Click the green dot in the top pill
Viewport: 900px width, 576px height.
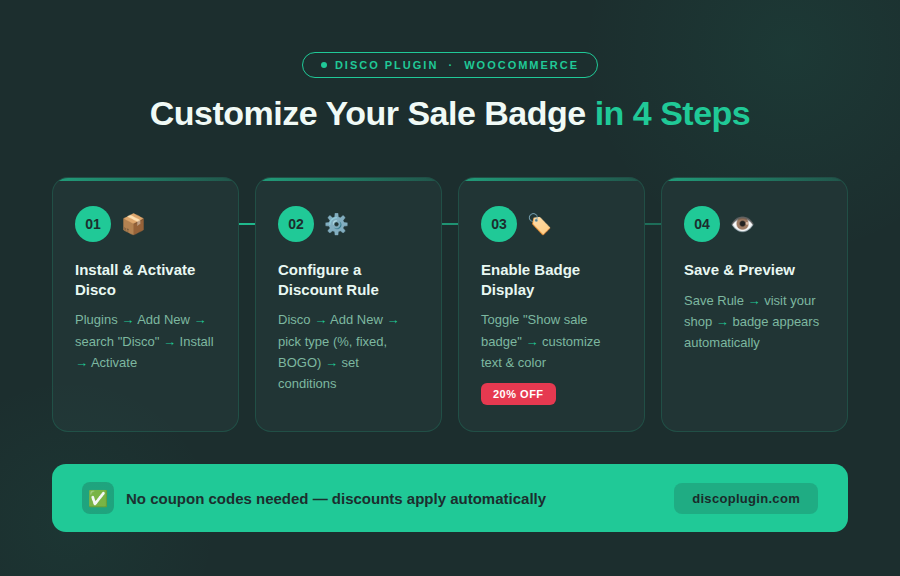click(x=324, y=65)
